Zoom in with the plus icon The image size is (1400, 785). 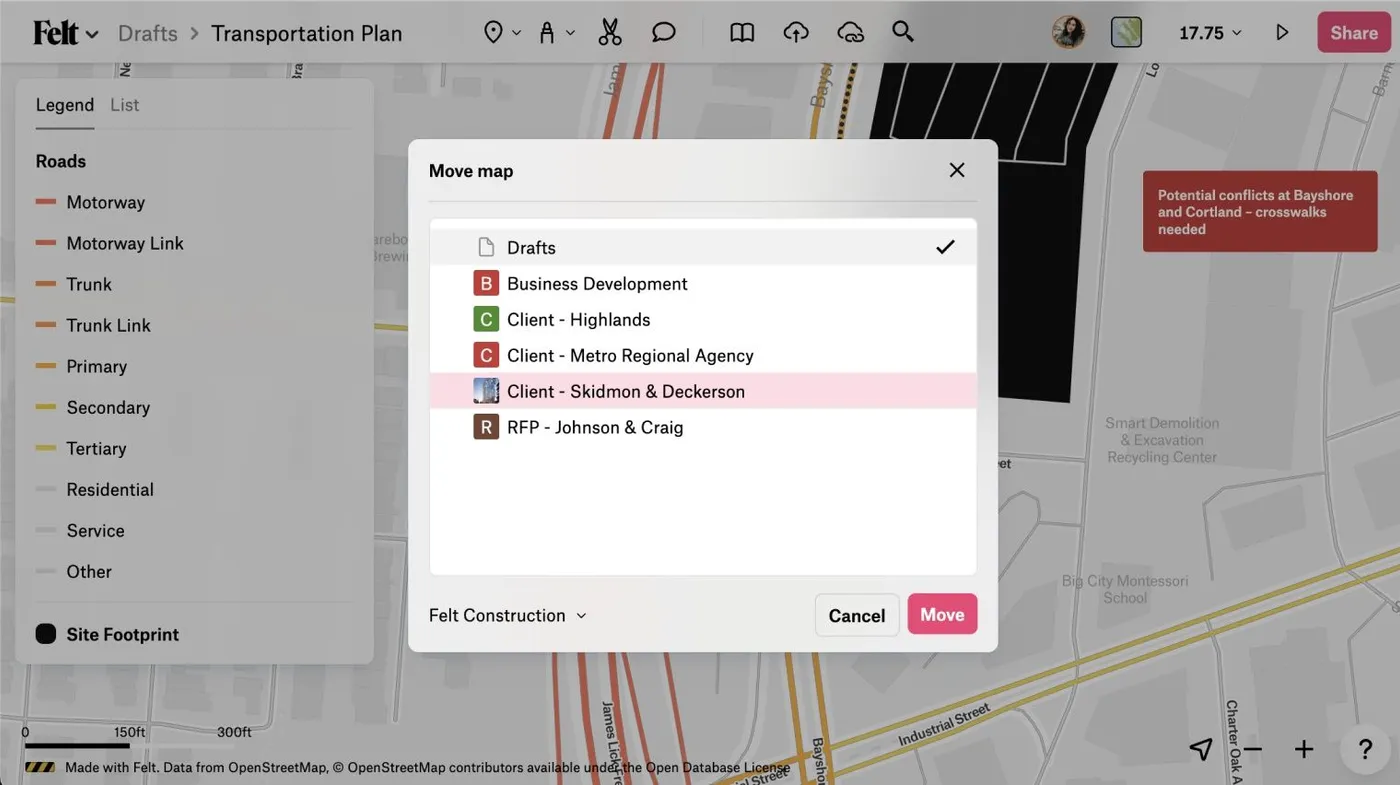pos(1304,749)
